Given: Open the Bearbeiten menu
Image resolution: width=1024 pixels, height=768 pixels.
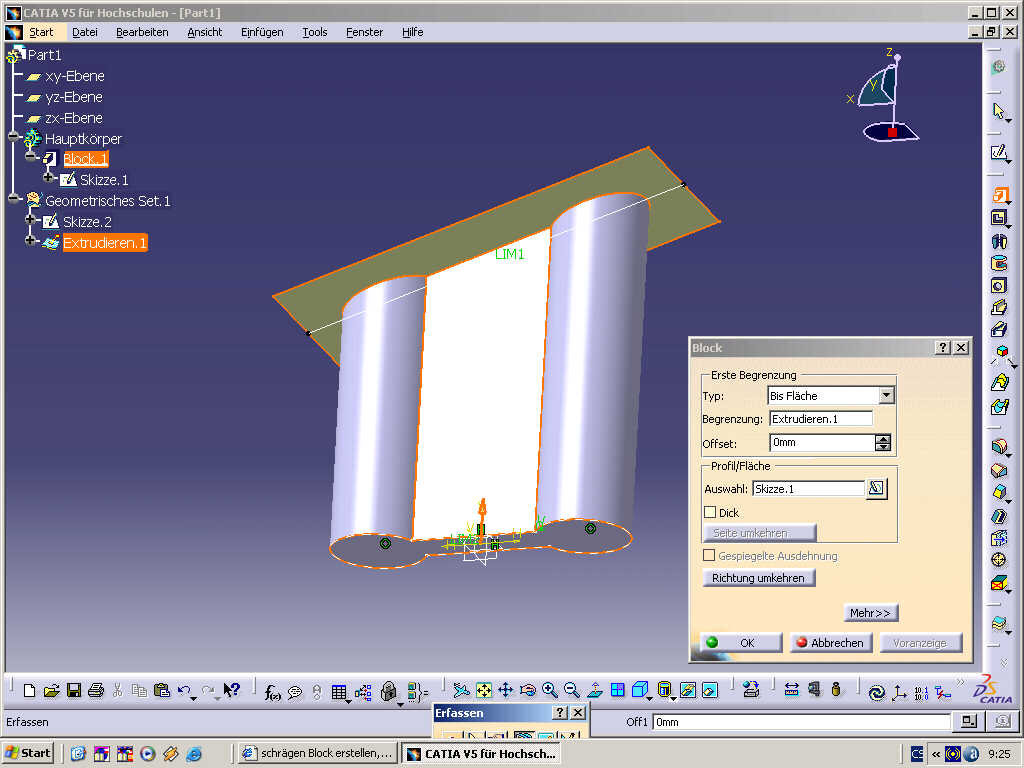Looking at the screenshot, I should point(142,32).
